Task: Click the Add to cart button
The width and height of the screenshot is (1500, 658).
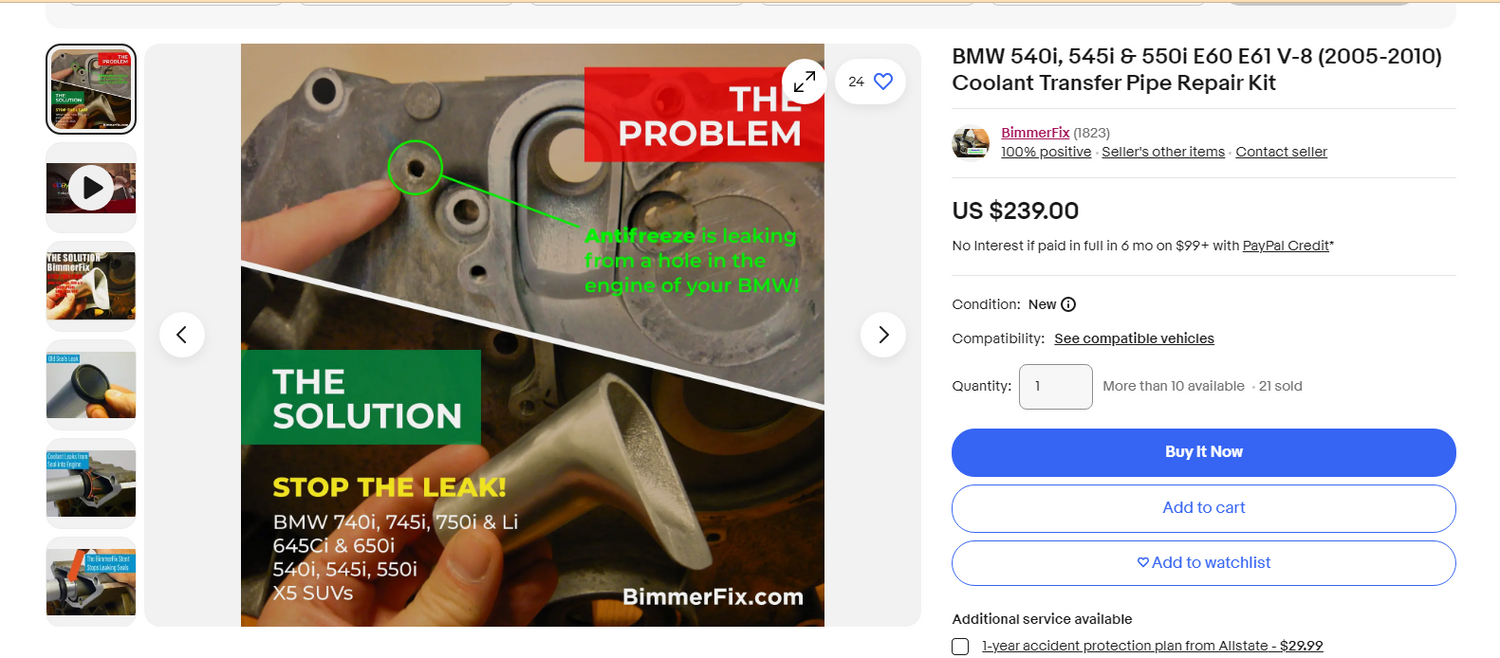Action: [x=1204, y=508]
